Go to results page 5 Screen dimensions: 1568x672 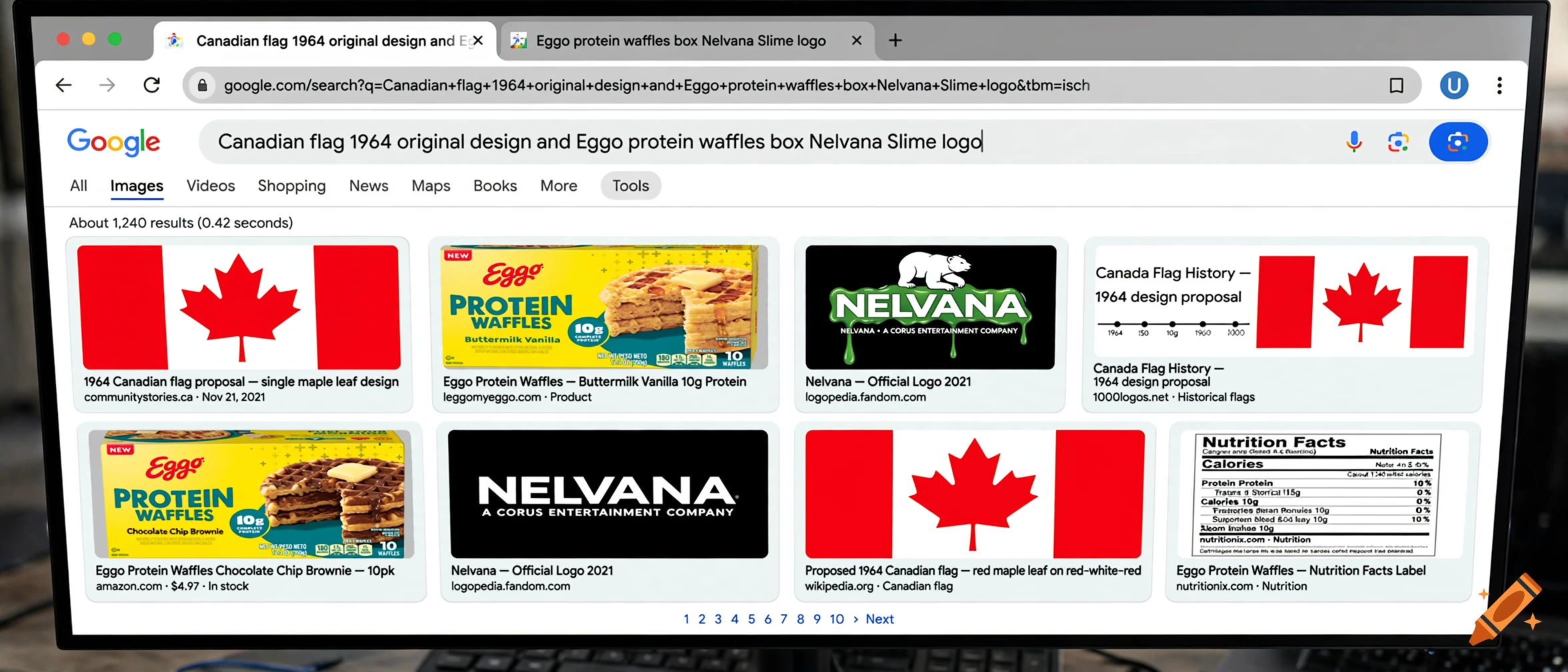[751, 619]
